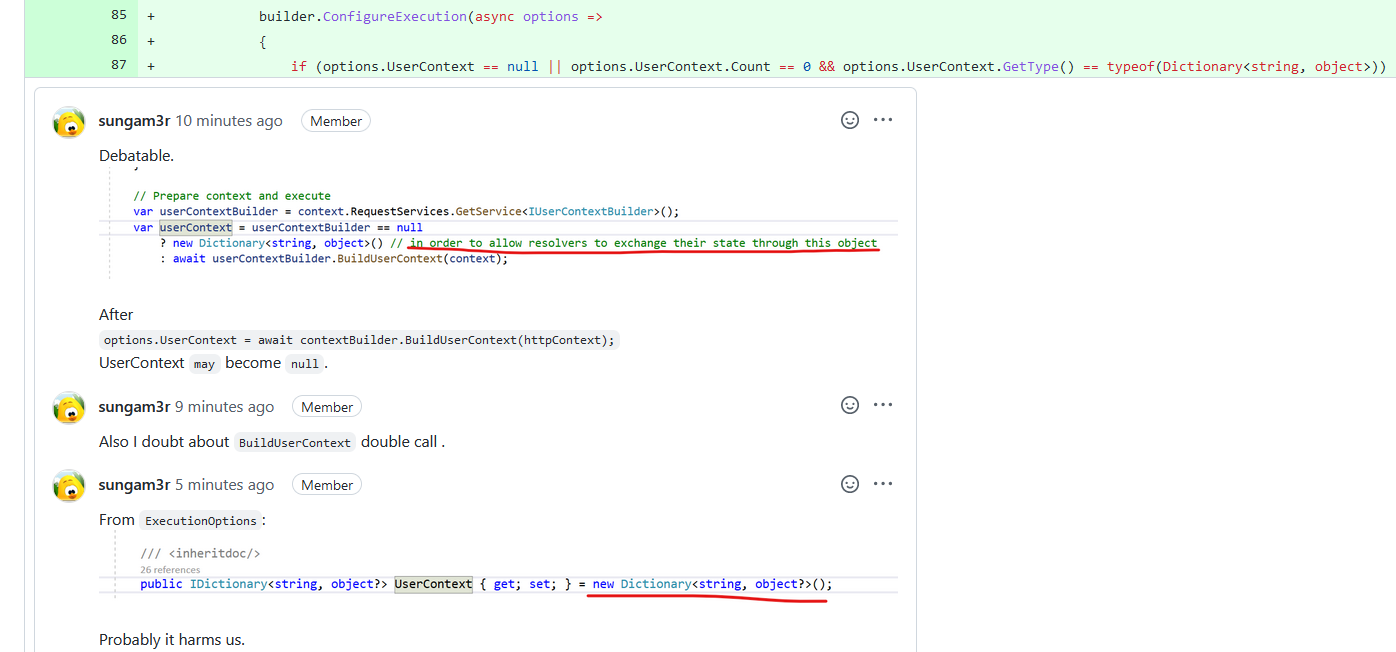Click the smiley reaction icon on the BuildUserContext comment
The image size is (1396, 652).
pos(849,405)
